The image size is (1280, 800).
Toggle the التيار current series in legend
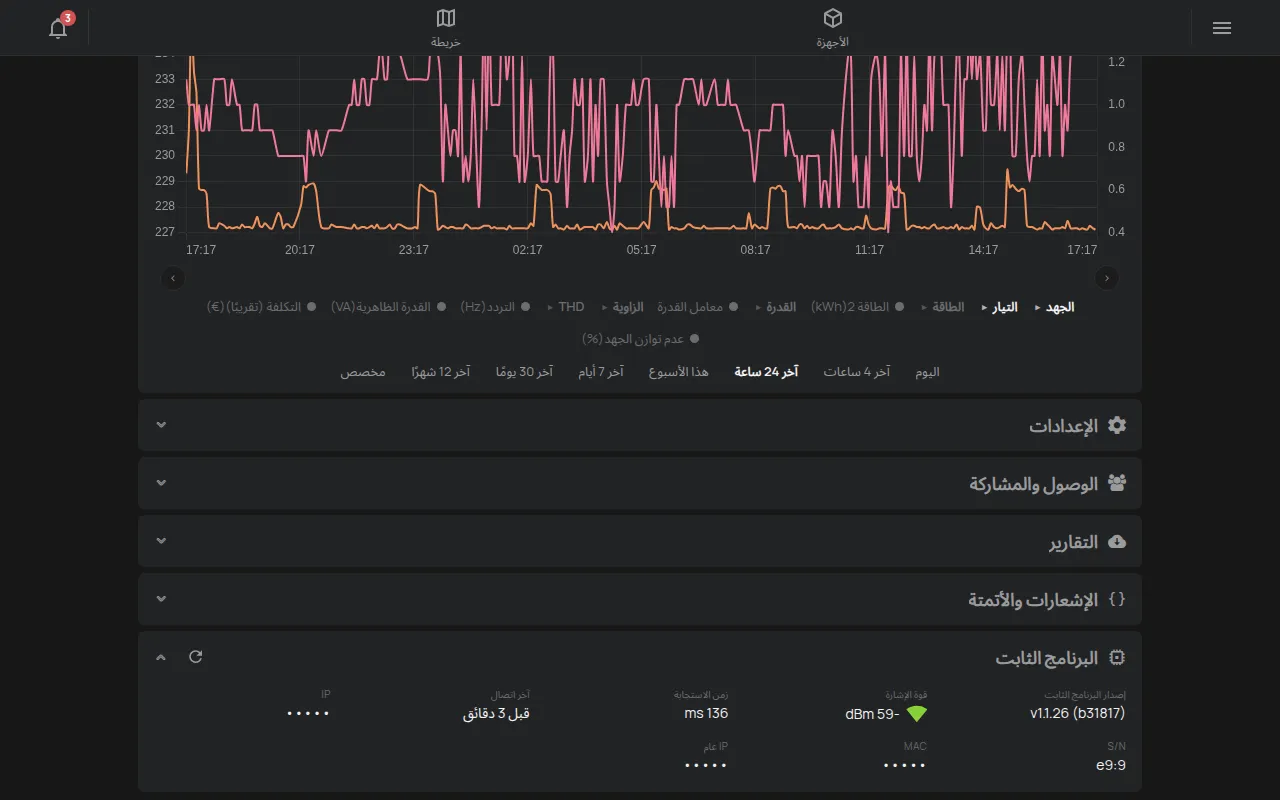point(999,307)
